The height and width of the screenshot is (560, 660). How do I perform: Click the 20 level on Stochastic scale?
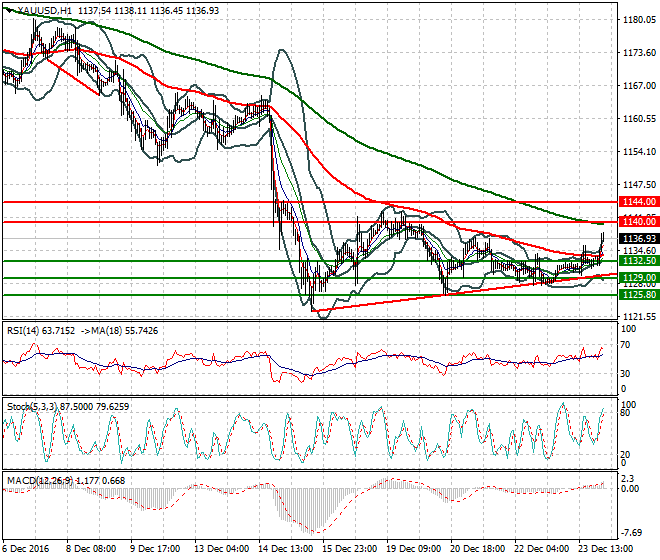click(x=625, y=454)
